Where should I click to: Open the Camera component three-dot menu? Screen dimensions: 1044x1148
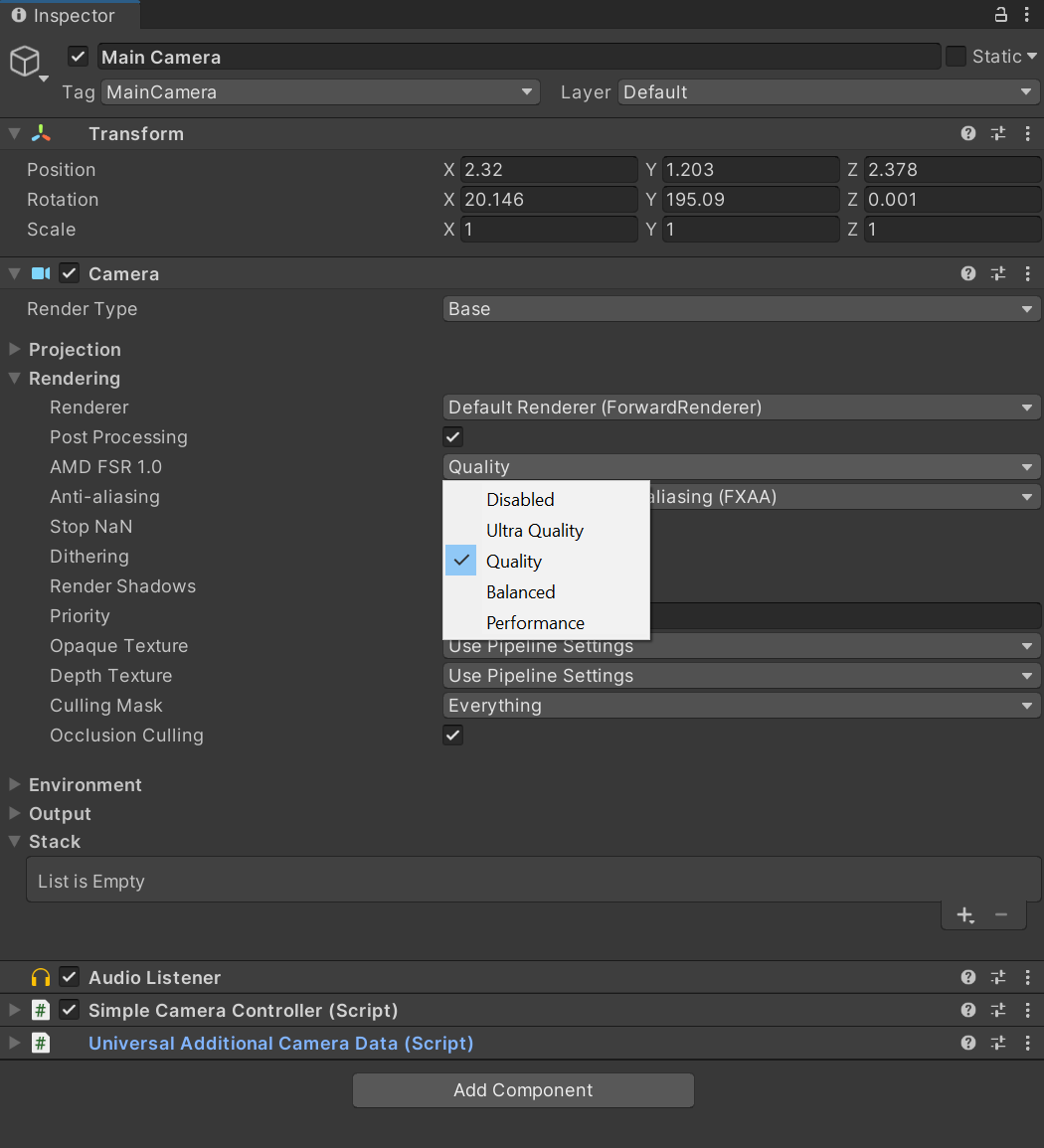tap(1027, 273)
